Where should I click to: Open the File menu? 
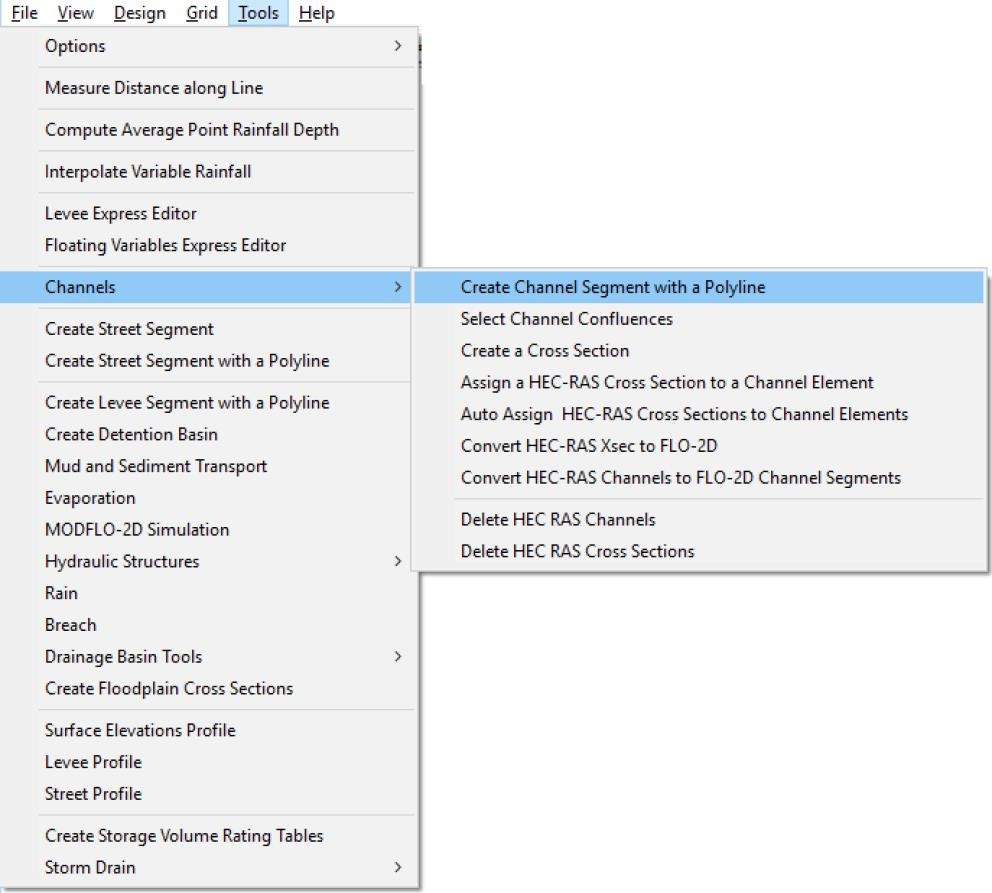(x=24, y=13)
